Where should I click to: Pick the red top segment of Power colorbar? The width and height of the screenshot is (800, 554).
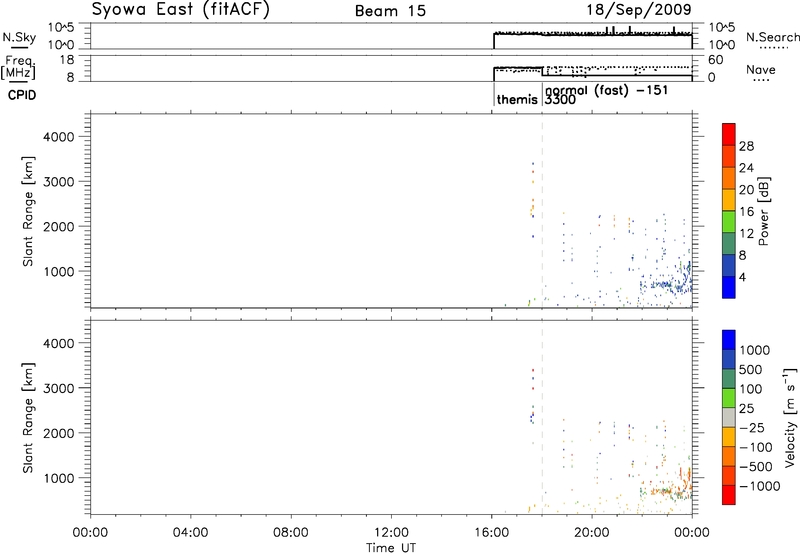point(729,134)
